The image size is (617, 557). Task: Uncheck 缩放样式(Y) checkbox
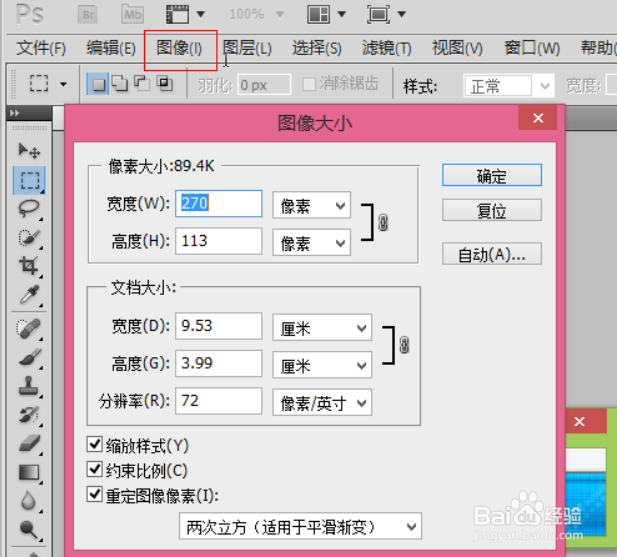94,444
